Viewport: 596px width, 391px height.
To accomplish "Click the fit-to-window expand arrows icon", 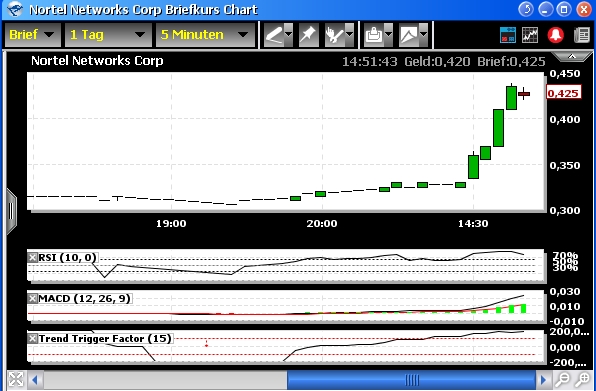I will 16,379.
